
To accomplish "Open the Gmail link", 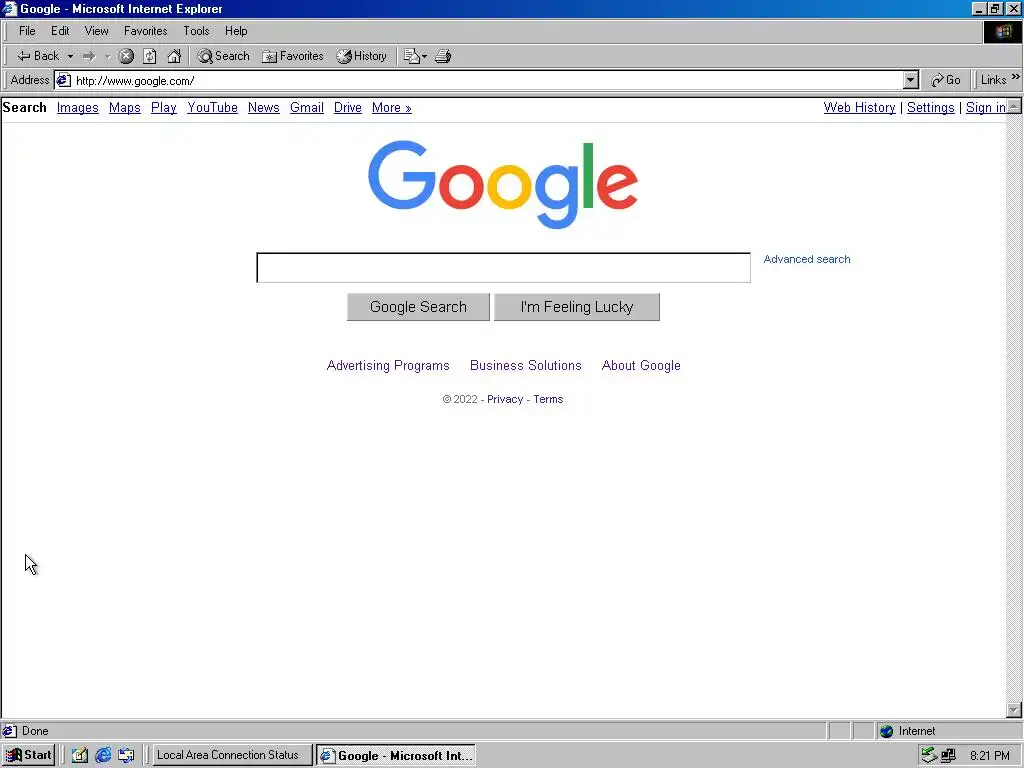I will click(x=307, y=108).
